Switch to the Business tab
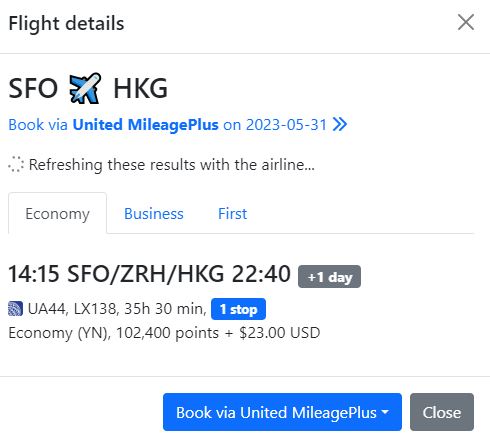Image resolution: width=490 pixels, height=442 pixels. click(x=154, y=213)
